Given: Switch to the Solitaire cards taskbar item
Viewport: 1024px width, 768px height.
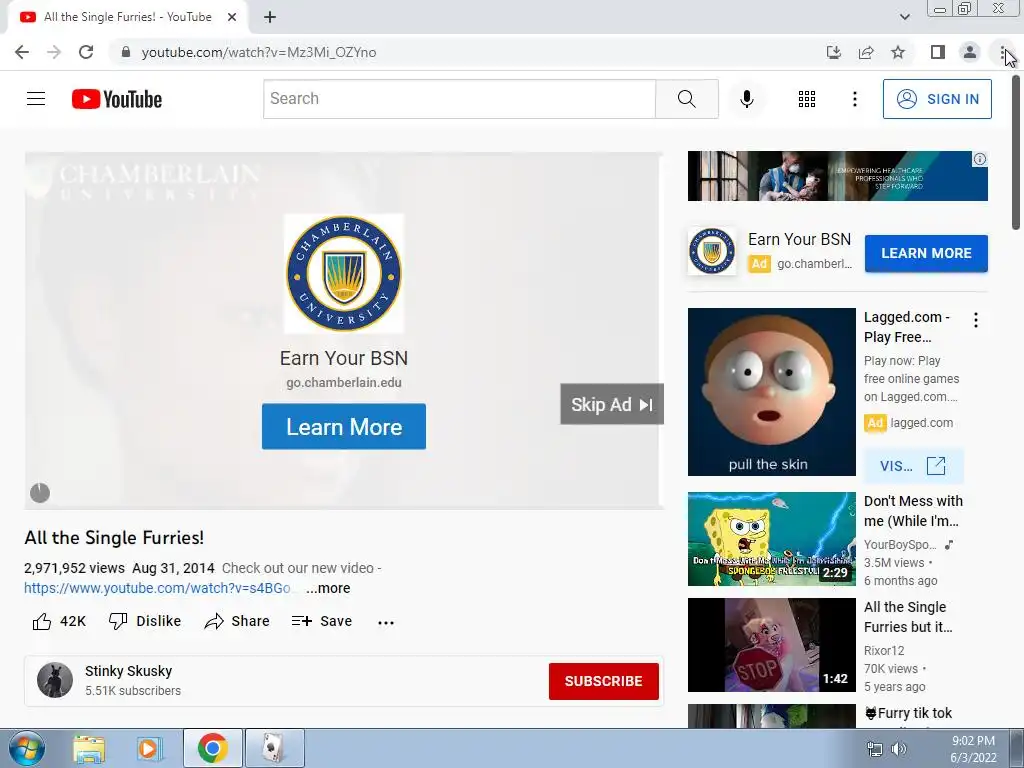Looking at the screenshot, I should [x=274, y=748].
